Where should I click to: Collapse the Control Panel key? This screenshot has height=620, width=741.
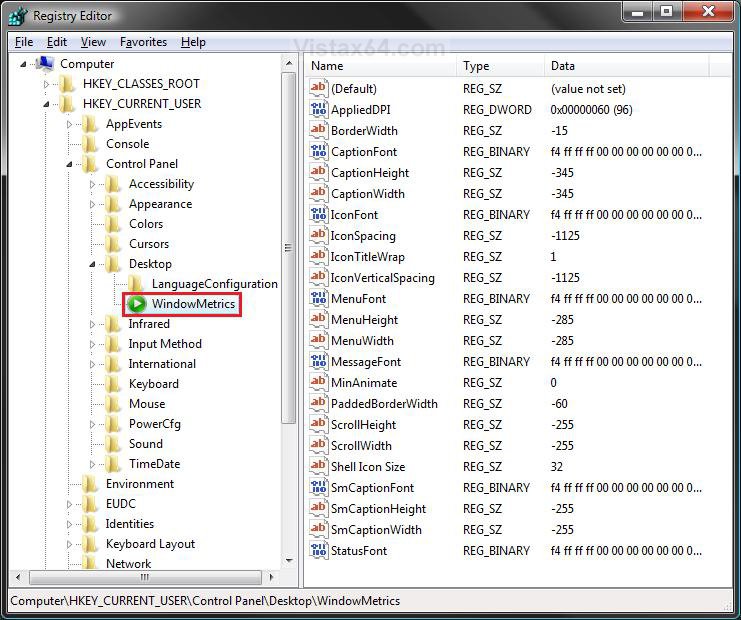(x=69, y=164)
